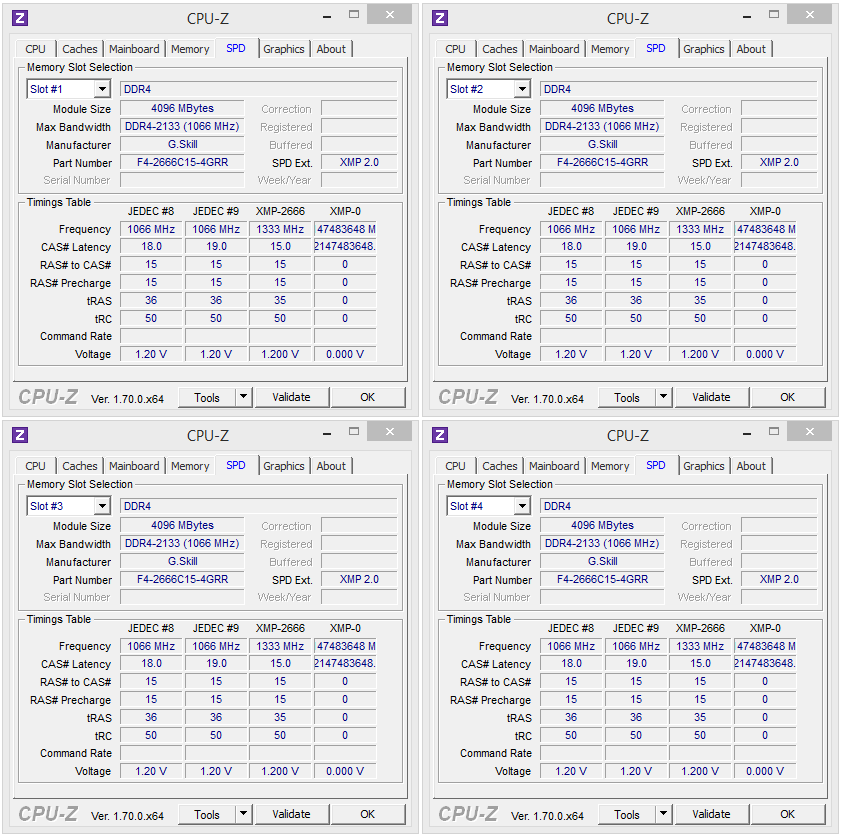Screen dimensions: 844x837
Task: Click version text Ver. 1.70.0.x64 in Slot #3
Action: click(x=127, y=816)
